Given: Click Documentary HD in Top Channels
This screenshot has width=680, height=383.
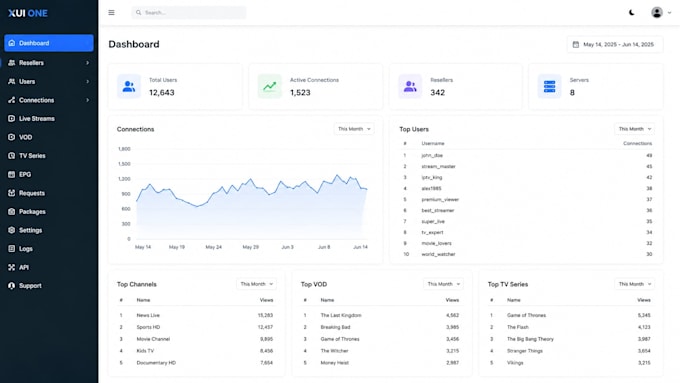Looking at the screenshot, I should [x=156, y=363].
